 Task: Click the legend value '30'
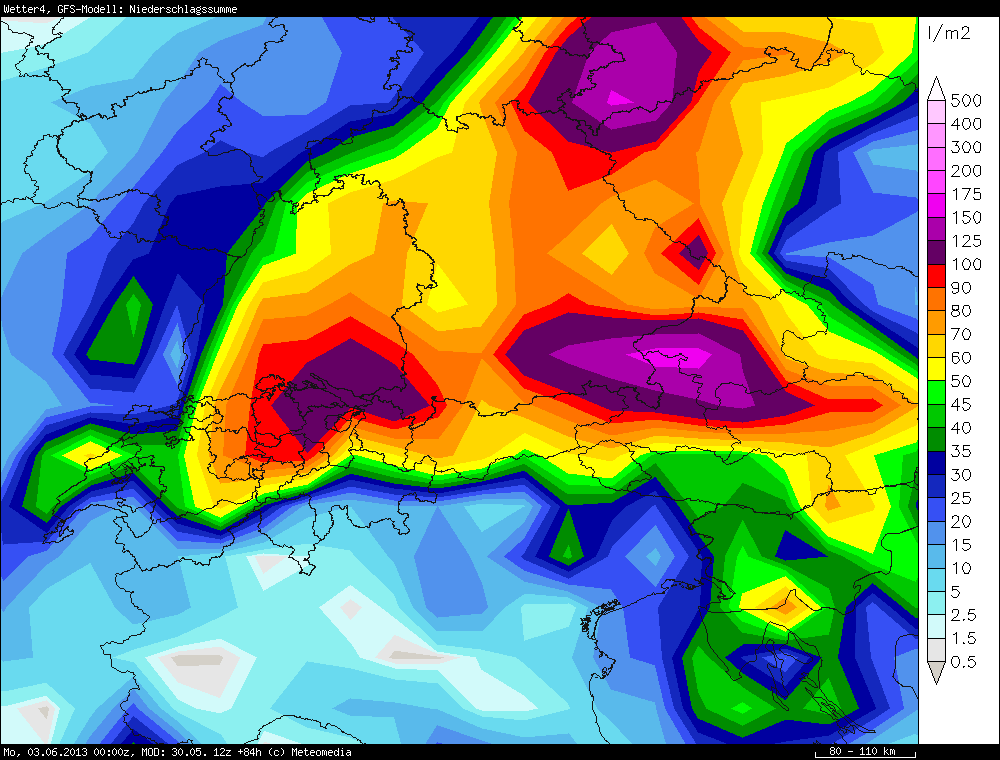tap(961, 475)
